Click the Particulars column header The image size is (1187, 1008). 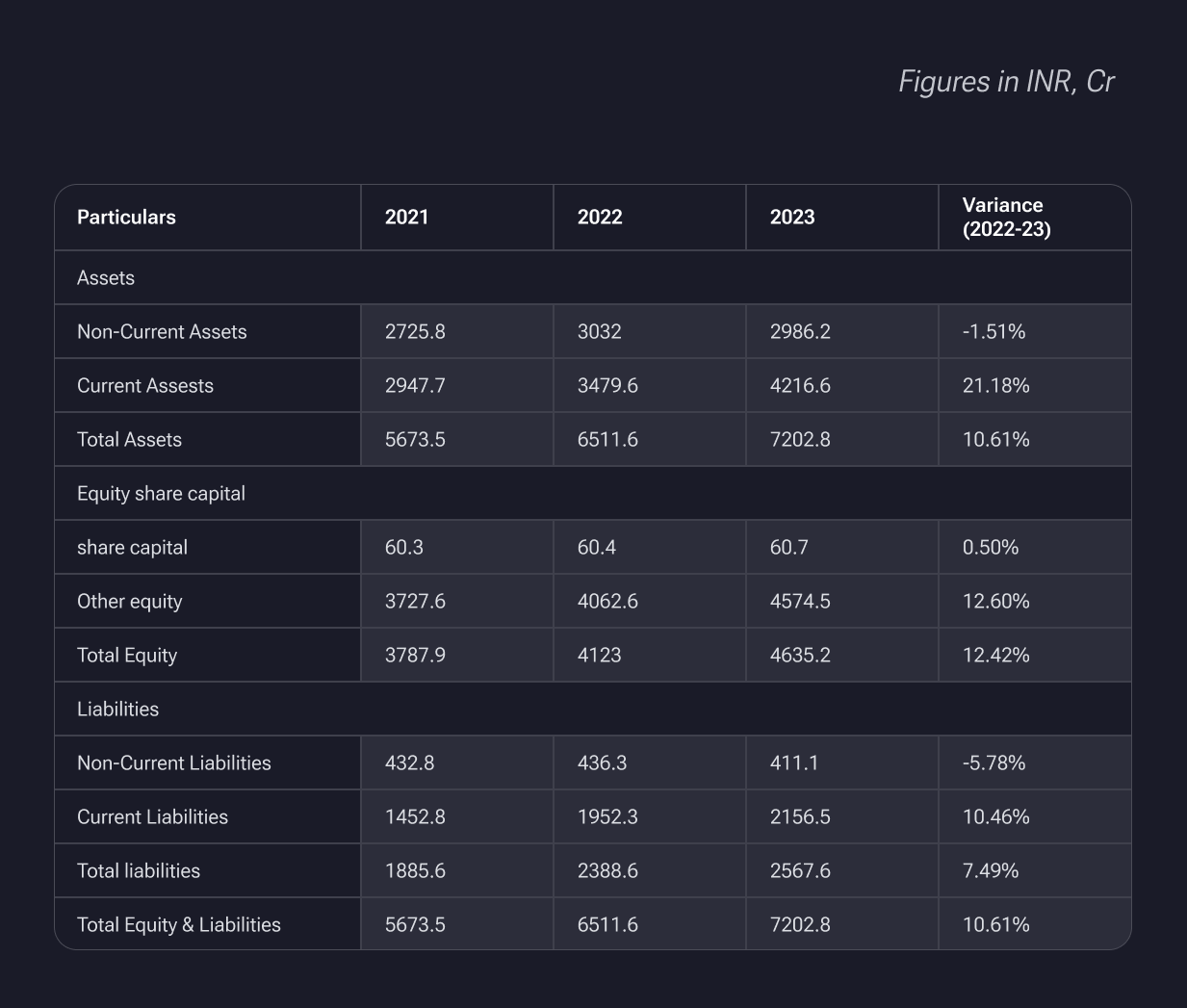126,218
